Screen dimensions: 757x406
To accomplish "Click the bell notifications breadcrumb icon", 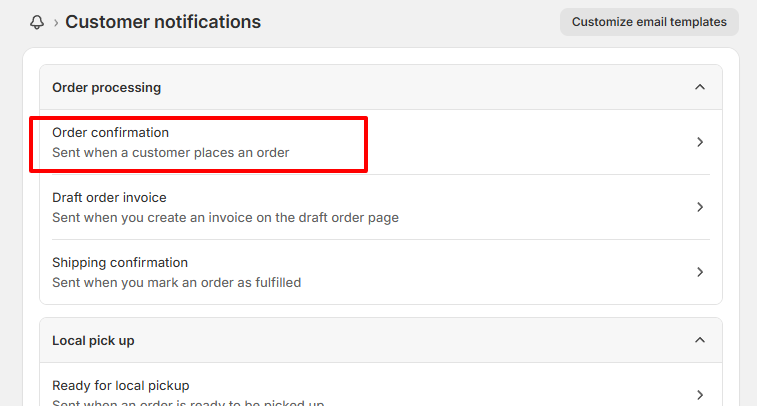I will (x=37, y=22).
